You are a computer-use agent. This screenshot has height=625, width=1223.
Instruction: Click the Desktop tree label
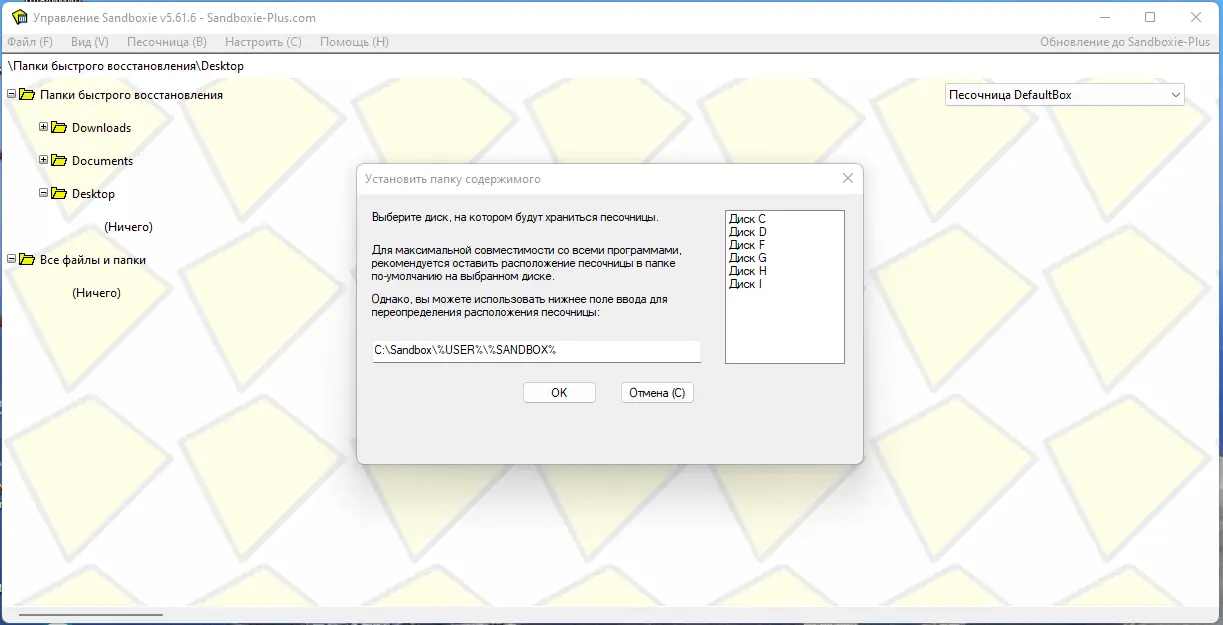pyautogui.click(x=94, y=194)
